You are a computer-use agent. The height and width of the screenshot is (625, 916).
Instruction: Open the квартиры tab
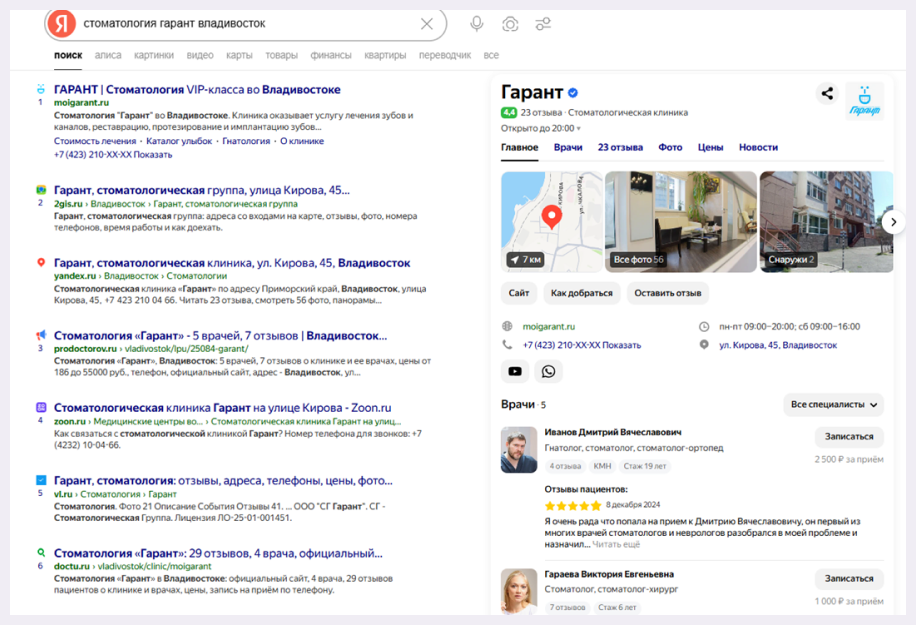(x=385, y=55)
